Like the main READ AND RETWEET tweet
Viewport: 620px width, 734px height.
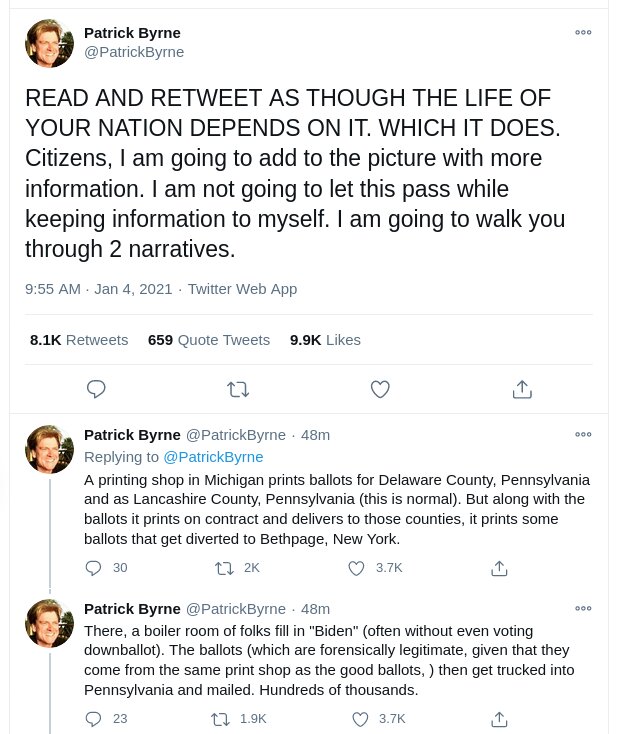point(380,389)
